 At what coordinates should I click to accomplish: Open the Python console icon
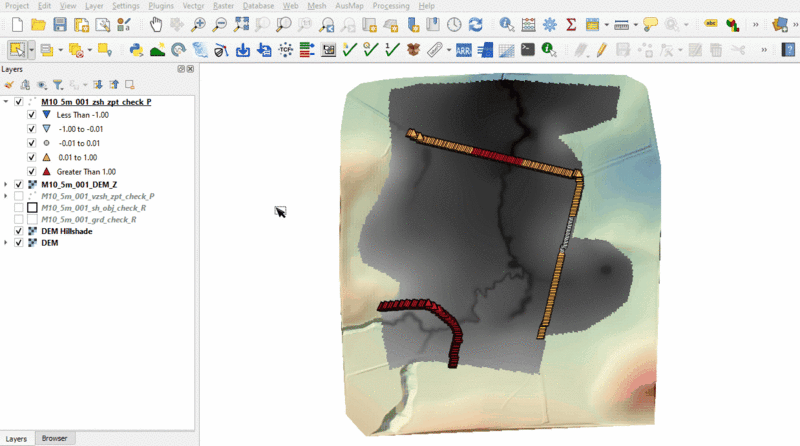[x=137, y=49]
